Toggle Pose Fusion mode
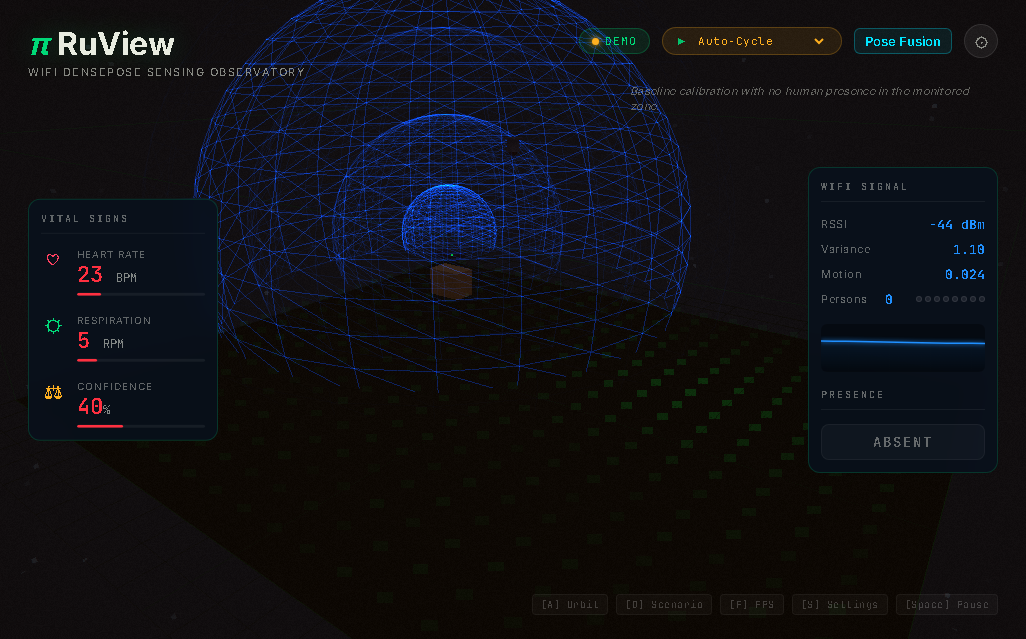Screen dimensions: 1026x639 pyautogui.click(x=902, y=42)
